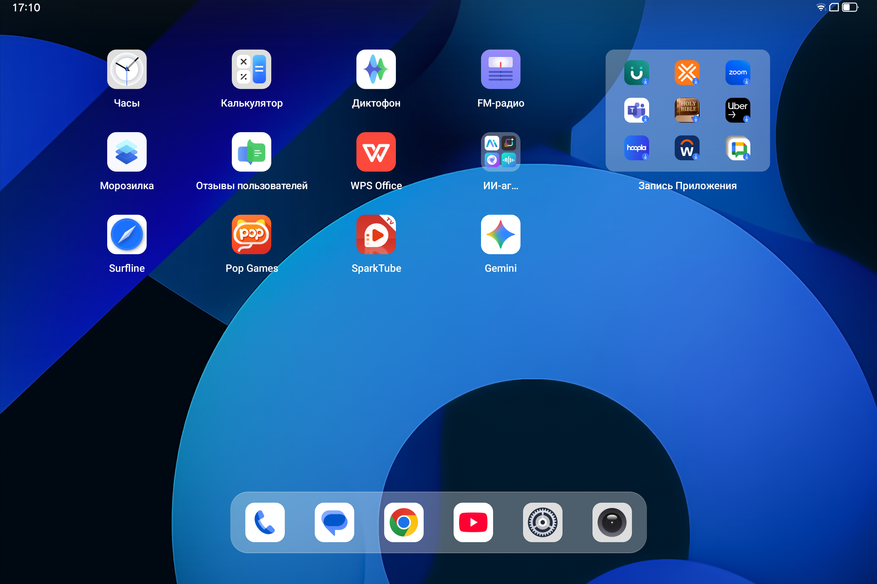The image size is (877, 584).
Task: Open Отзывы пользователей feedback app
Action: tap(252, 152)
